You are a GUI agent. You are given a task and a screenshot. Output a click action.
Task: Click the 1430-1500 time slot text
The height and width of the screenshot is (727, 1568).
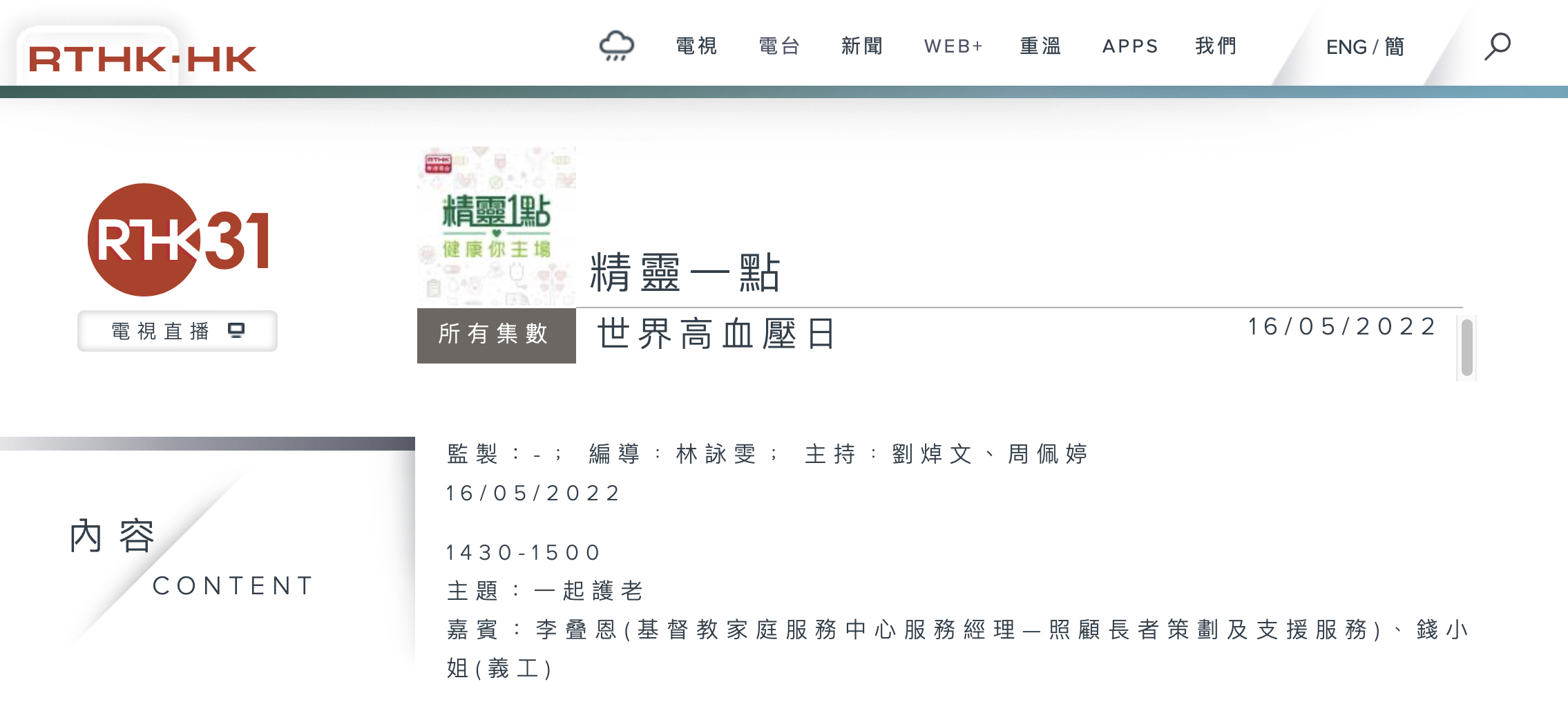click(524, 552)
